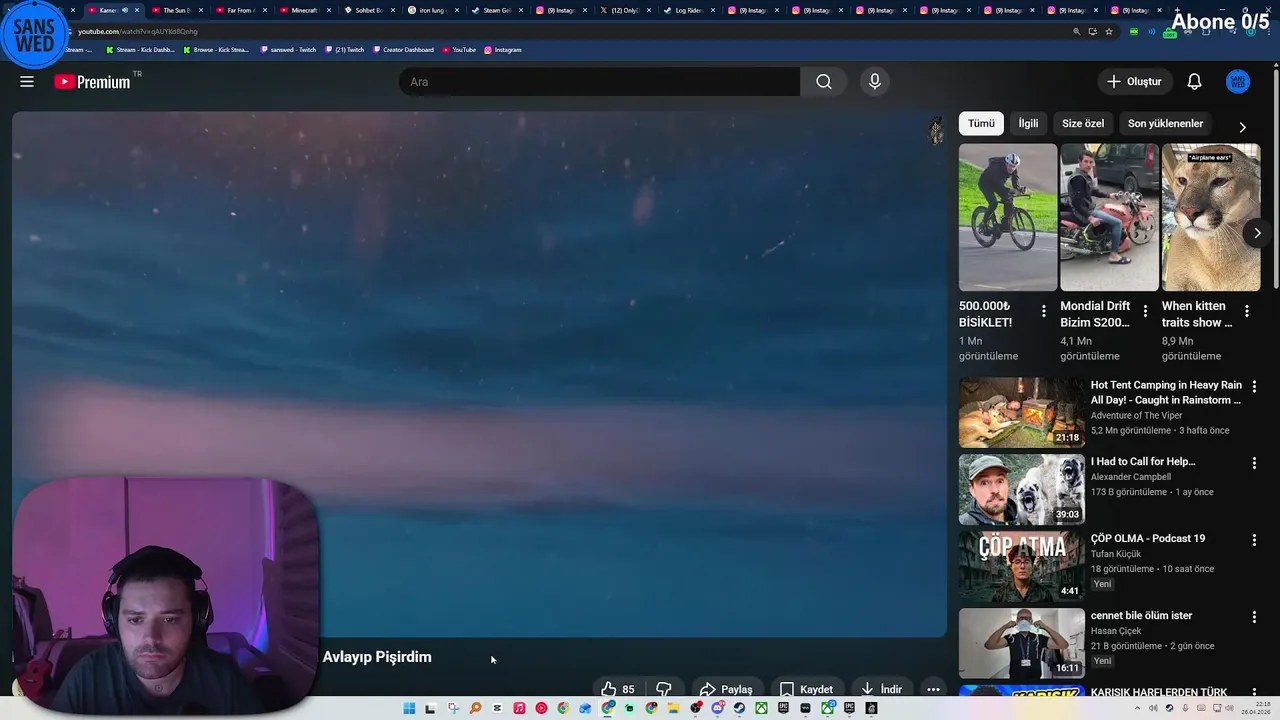Open the account avatar menu
This screenshot has width=1280, height=720.
pyautogui.click(x=1238, y=82)
